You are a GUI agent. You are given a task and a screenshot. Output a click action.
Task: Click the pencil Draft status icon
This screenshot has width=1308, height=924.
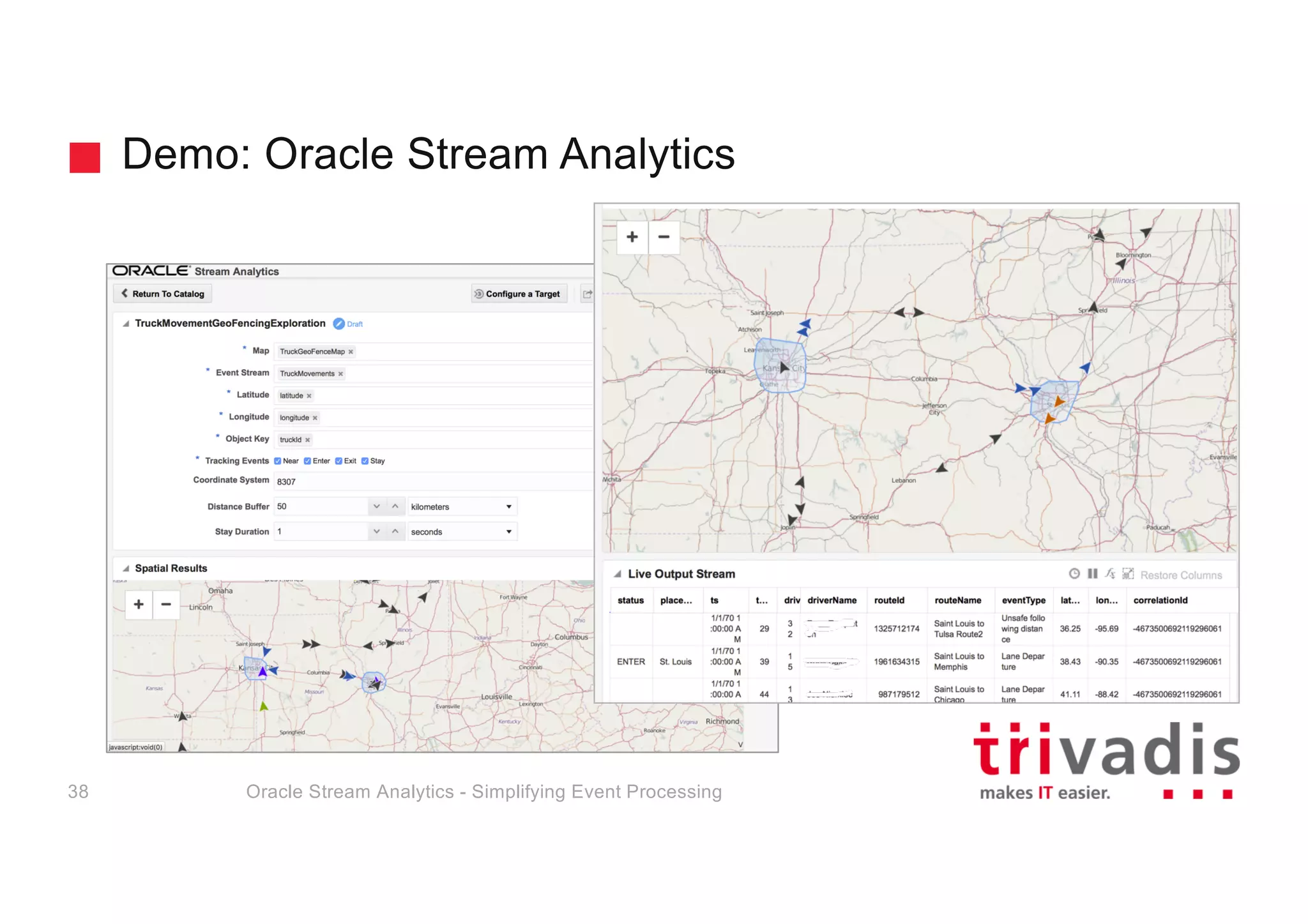coord(339,324)
